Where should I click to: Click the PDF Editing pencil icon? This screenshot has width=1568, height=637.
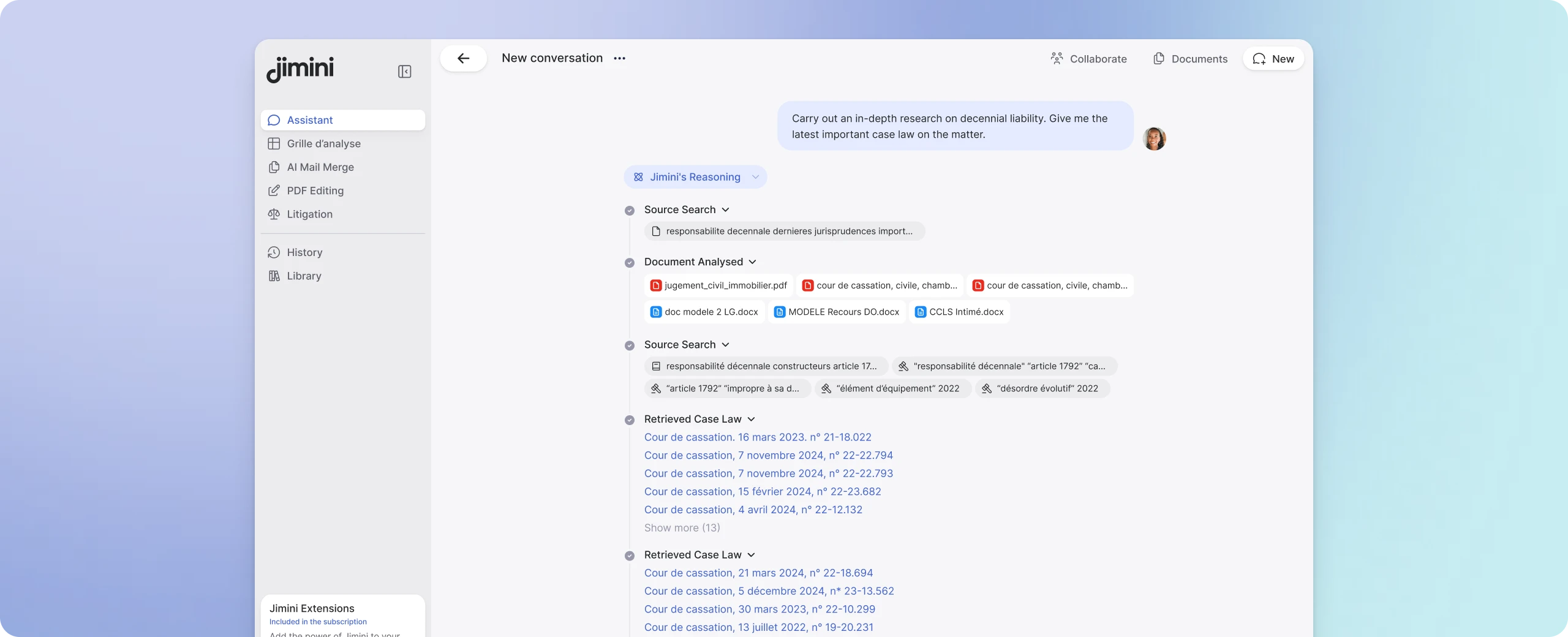point(274,190)
